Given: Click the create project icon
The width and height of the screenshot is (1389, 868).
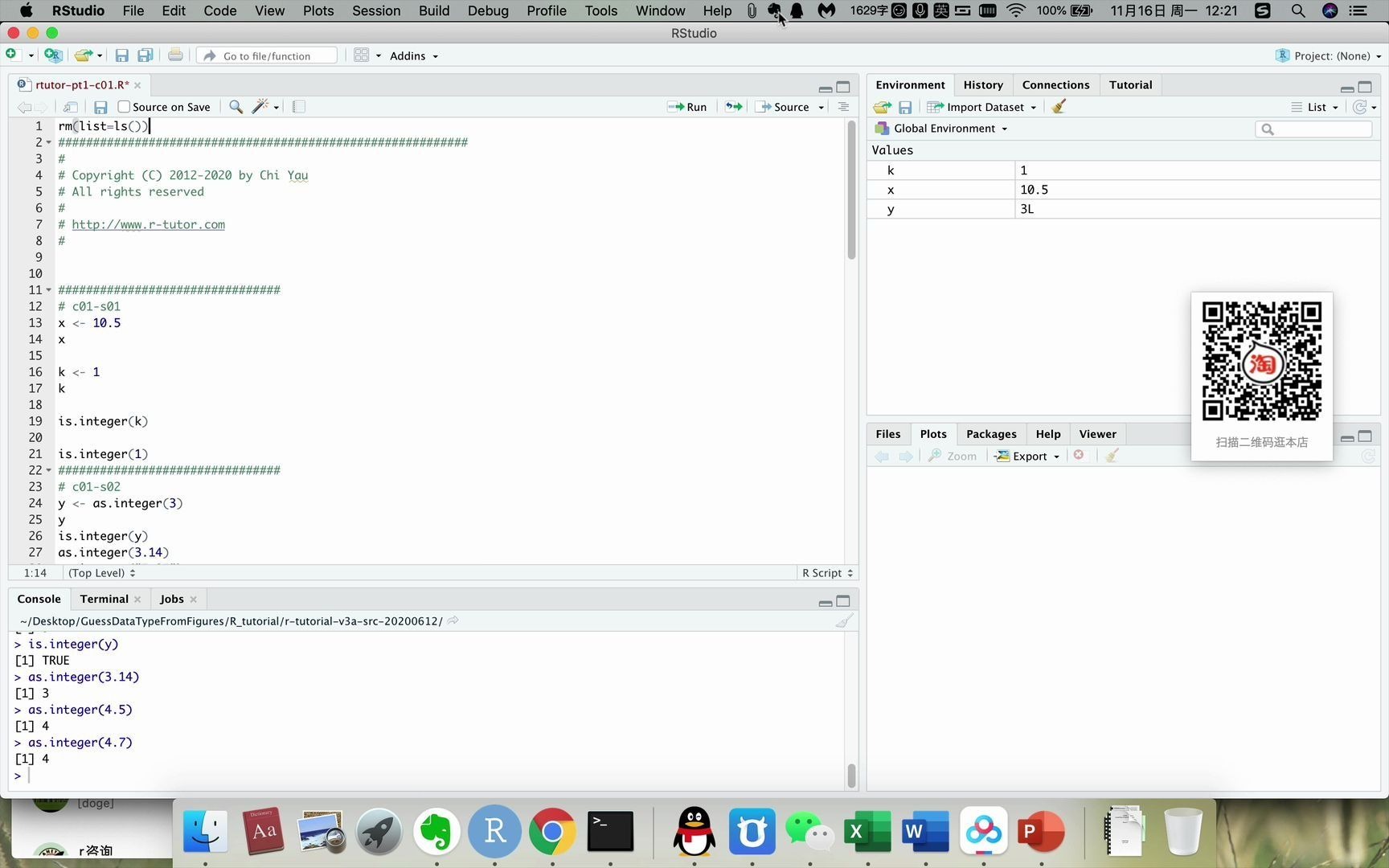Looking at the screenshot, I should (x=53, y=55).
